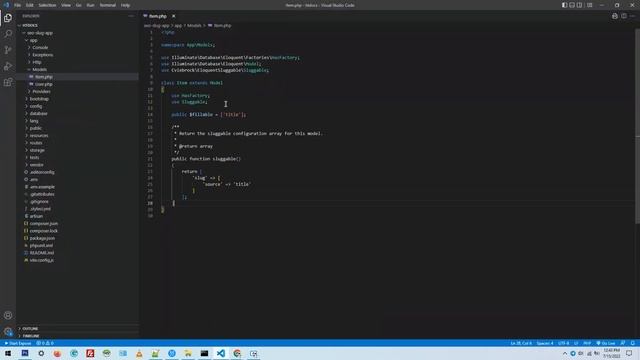Screen dimensions: 640x360
Task: Expand the vendor folder
Action: pyautogui.click(x=36, y=165)
